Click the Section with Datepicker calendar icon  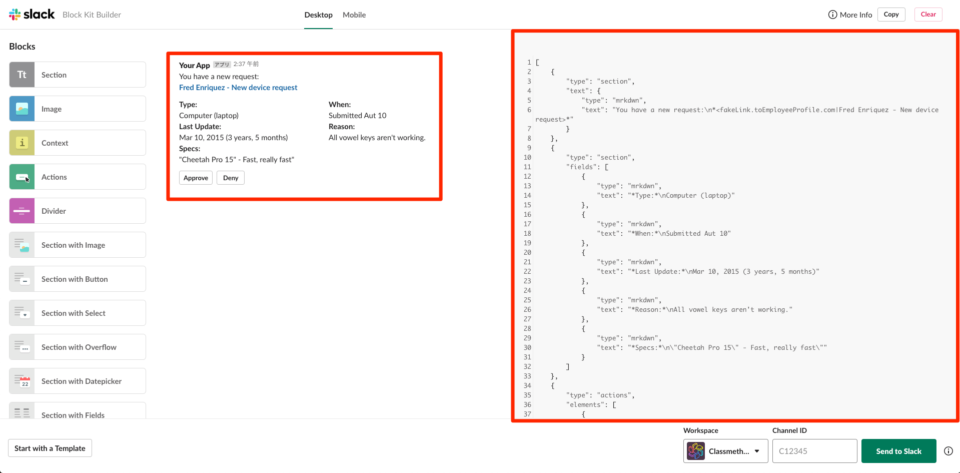tap(21, 381)
